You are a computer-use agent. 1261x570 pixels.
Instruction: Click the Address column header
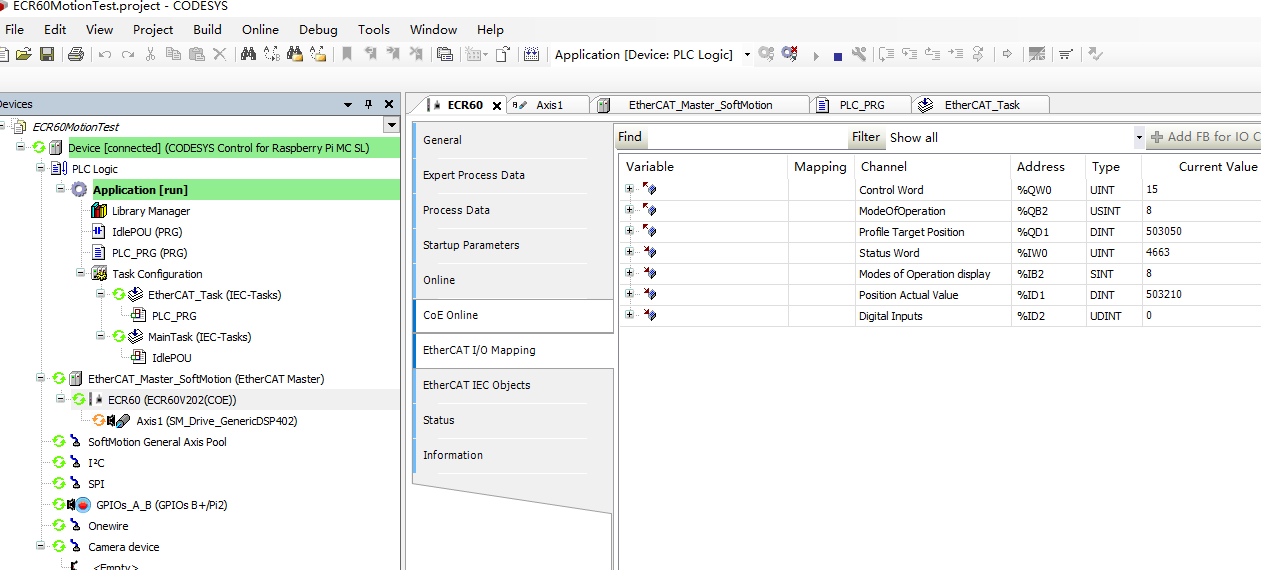click(1041, 167)
